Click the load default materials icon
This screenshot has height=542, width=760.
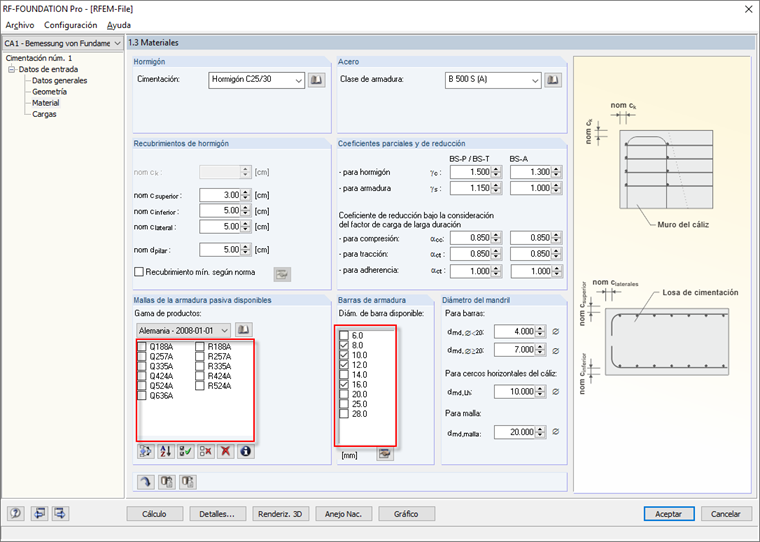tap(167, 482)
